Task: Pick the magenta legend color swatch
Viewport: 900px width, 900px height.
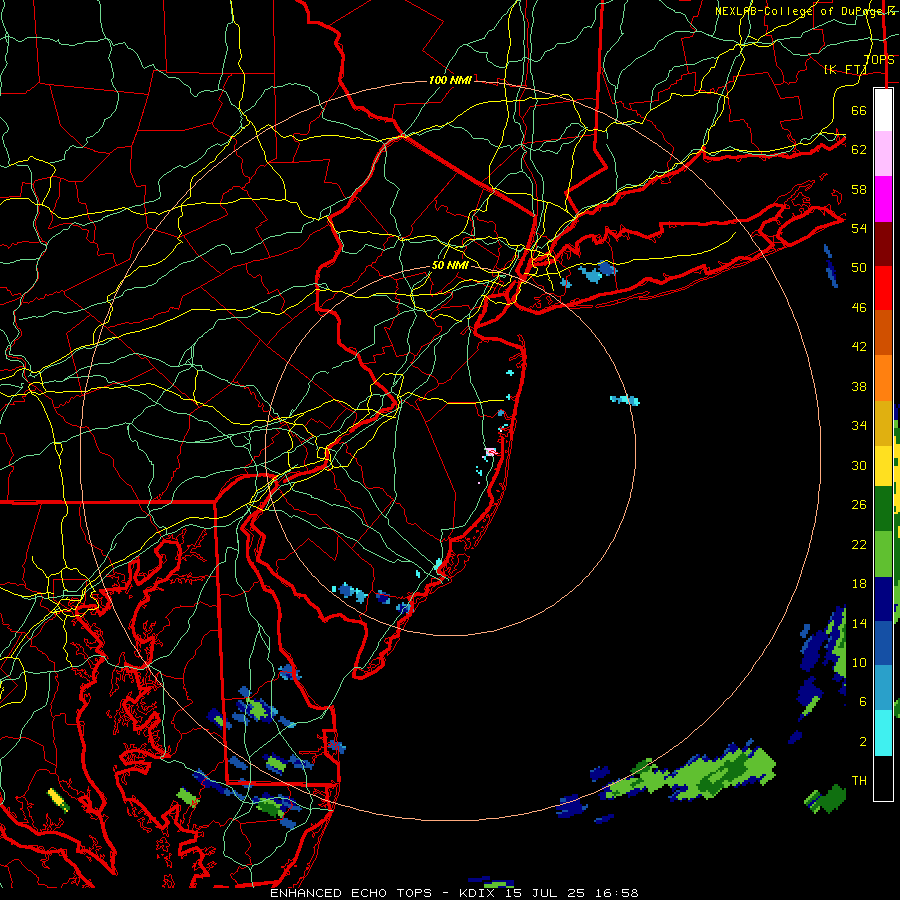Action: click(x=883, y=199)
